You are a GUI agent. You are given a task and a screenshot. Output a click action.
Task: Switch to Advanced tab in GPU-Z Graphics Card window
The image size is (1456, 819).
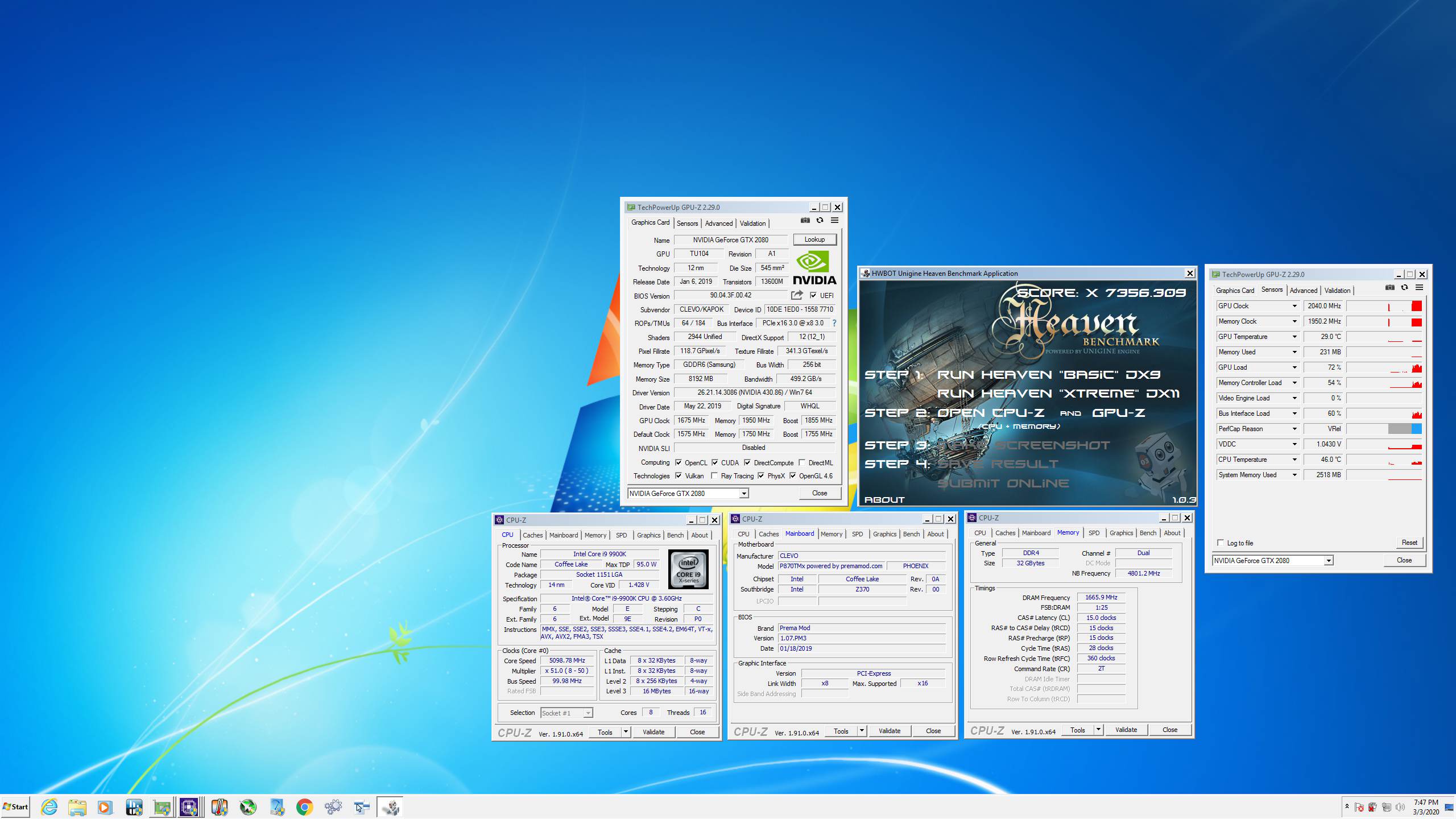click(718, 224)
